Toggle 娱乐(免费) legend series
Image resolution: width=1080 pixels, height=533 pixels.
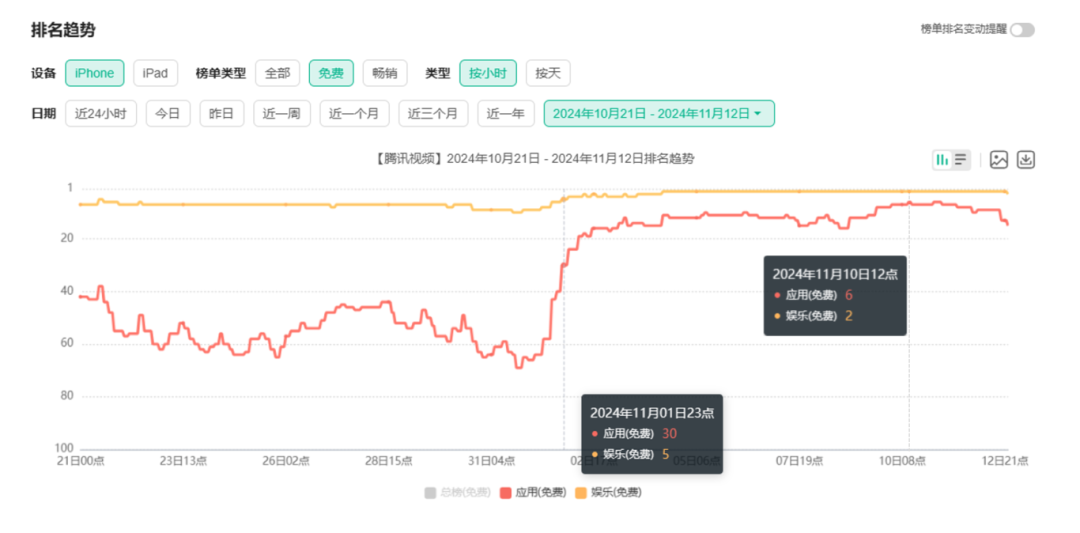[x=609, y=492]
